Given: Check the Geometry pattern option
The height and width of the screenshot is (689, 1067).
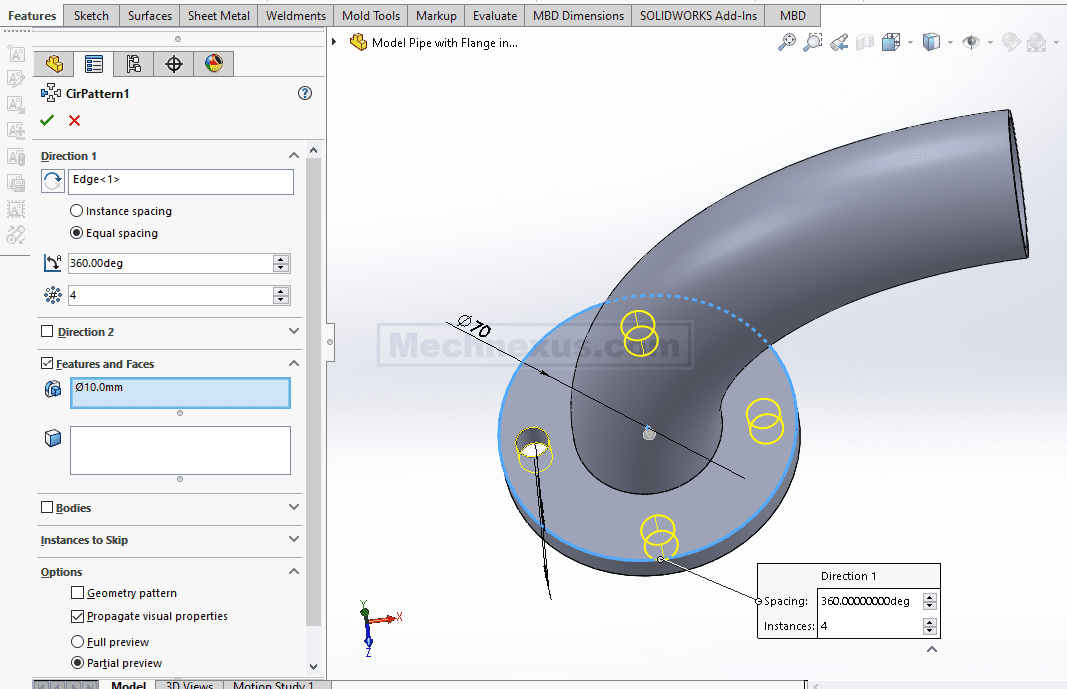Looking at the screenshot, I should pyautogui.click(x=78, y=593).
